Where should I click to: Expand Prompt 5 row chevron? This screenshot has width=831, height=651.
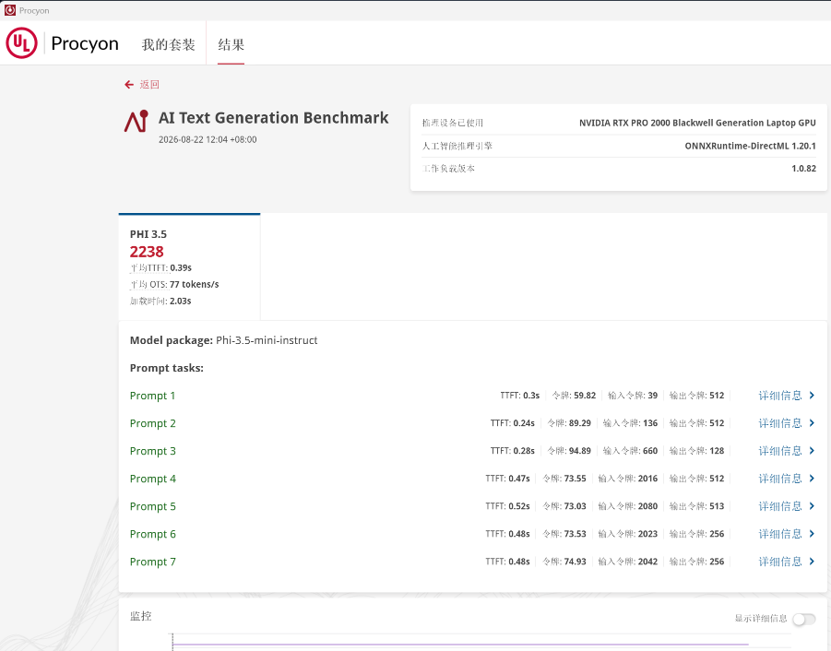point(811,506)
